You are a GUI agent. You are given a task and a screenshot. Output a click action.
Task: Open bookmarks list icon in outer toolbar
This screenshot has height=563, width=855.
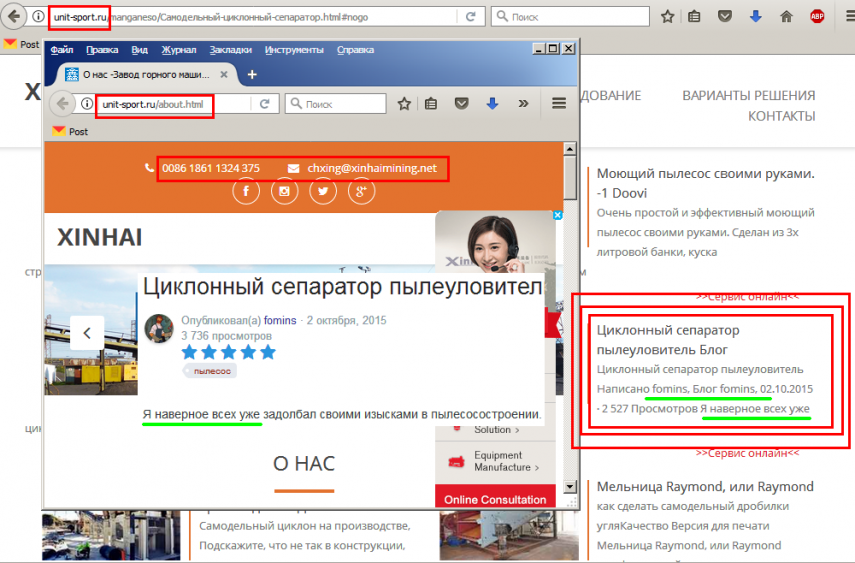[x=694, y=17]
